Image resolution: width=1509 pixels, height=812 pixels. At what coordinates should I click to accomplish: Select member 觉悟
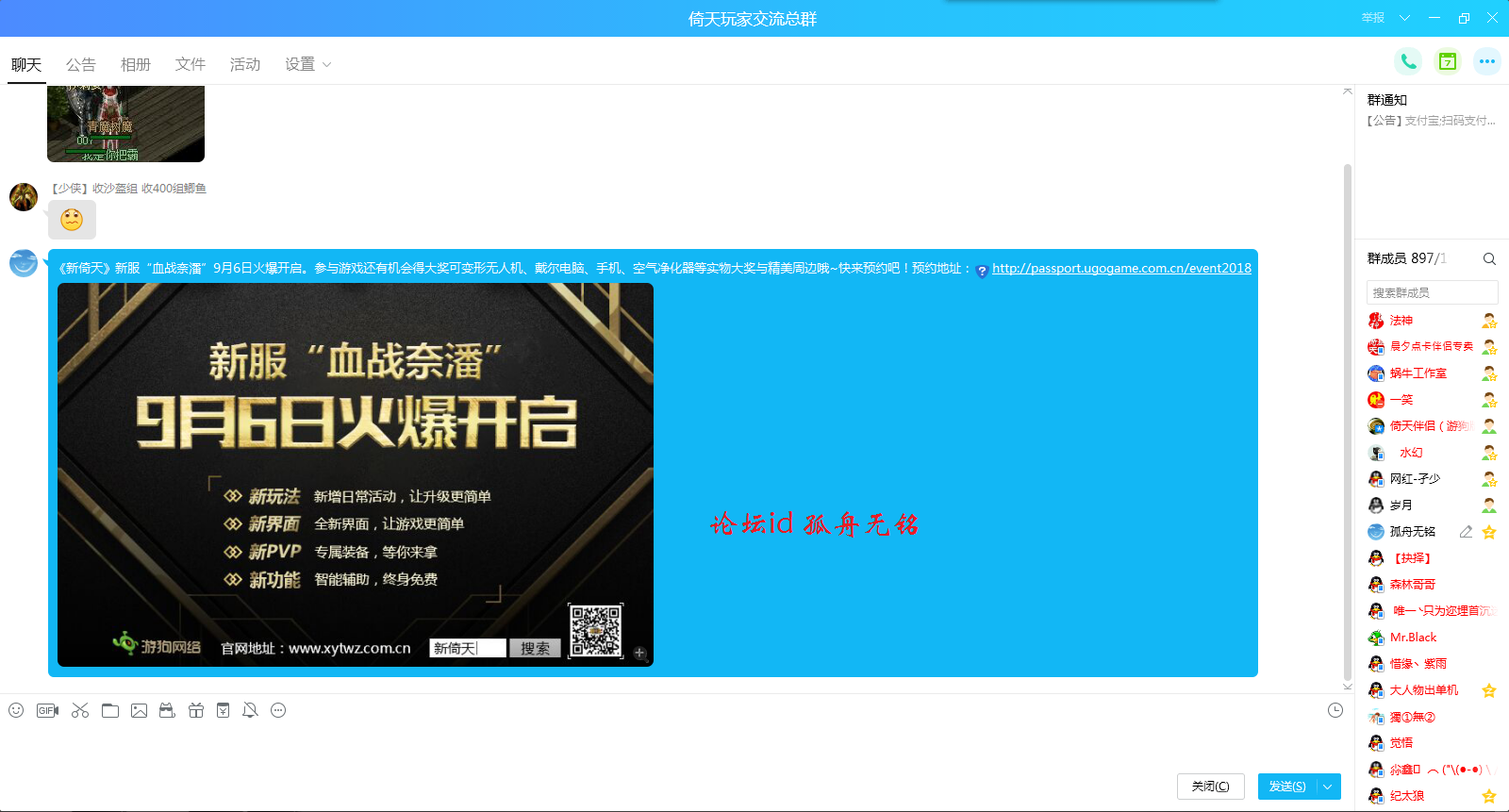[1401, 743]
